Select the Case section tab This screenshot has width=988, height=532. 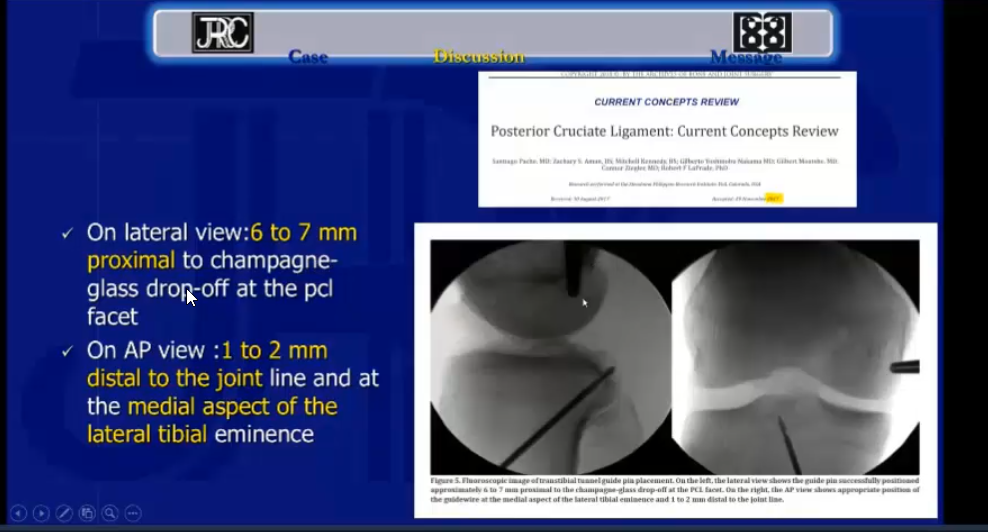click(308, 57)
